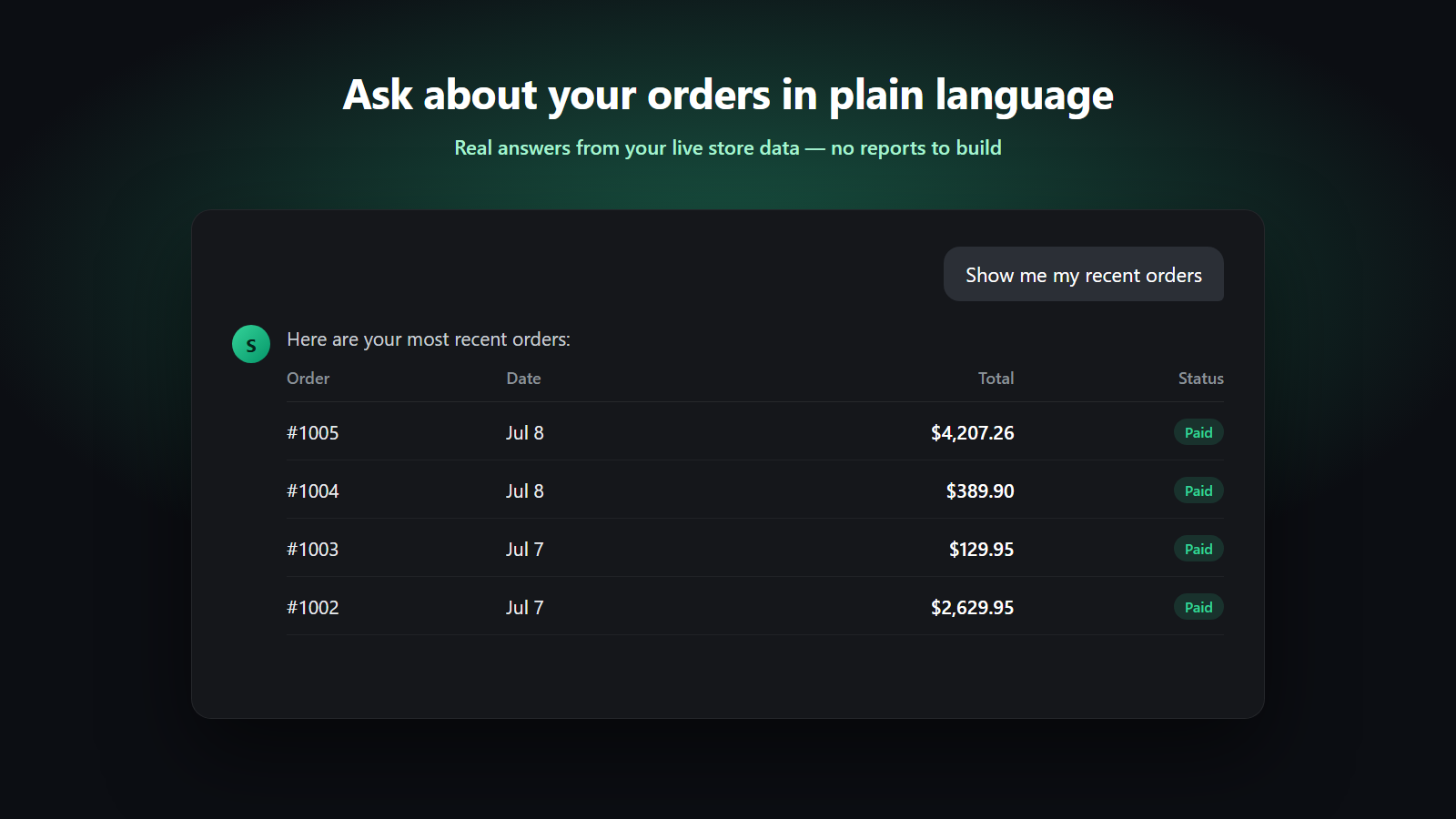1456x819 pixels.
Task: Sort by the Total column header
Action: pyautogui.click(x=996, y=378)
